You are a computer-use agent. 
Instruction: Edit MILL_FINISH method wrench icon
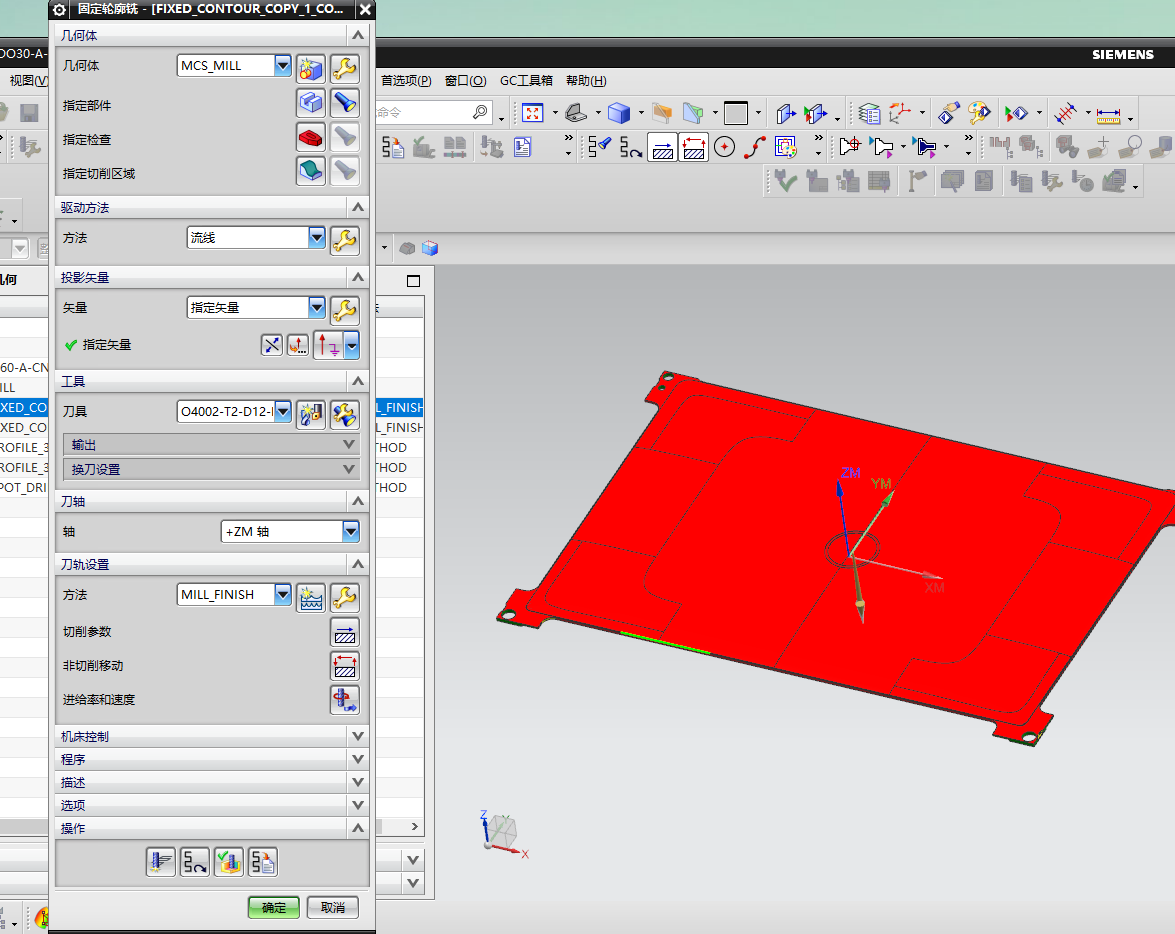[345, 597]
